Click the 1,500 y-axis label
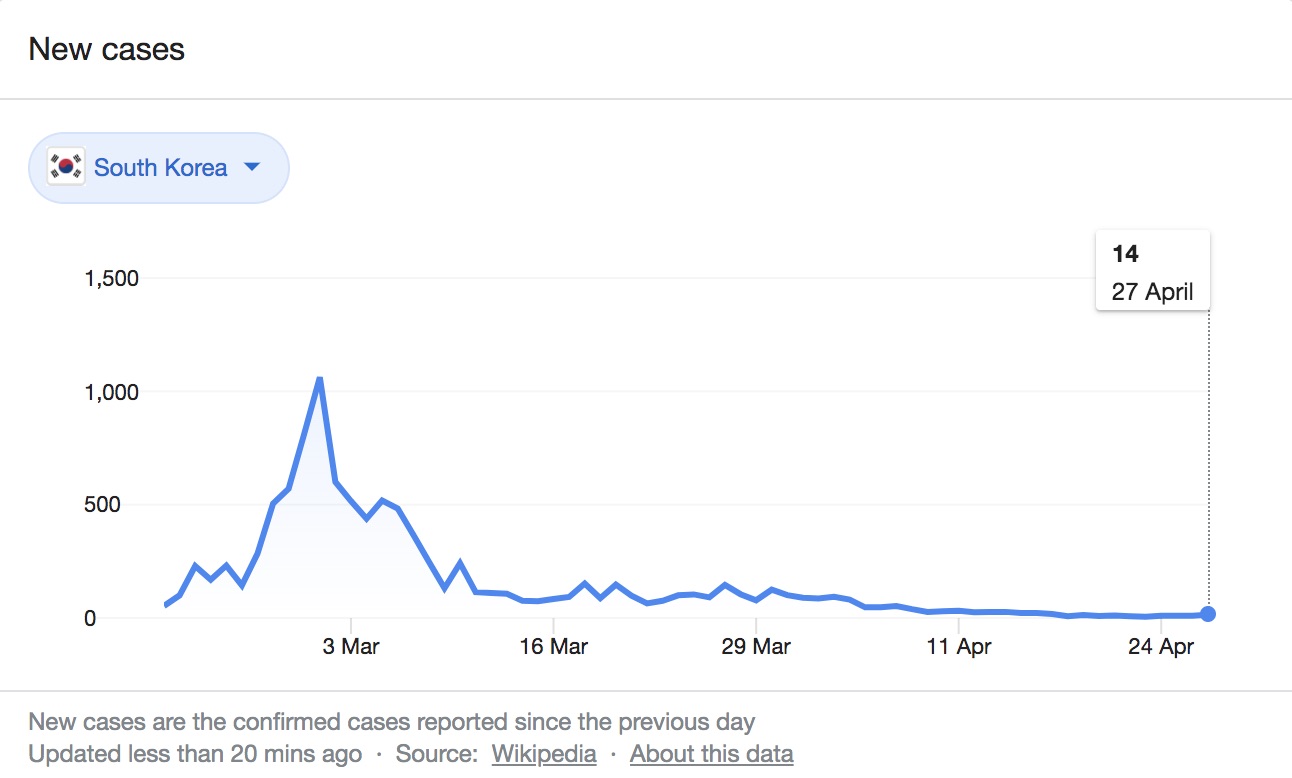 tap(111, 279)
